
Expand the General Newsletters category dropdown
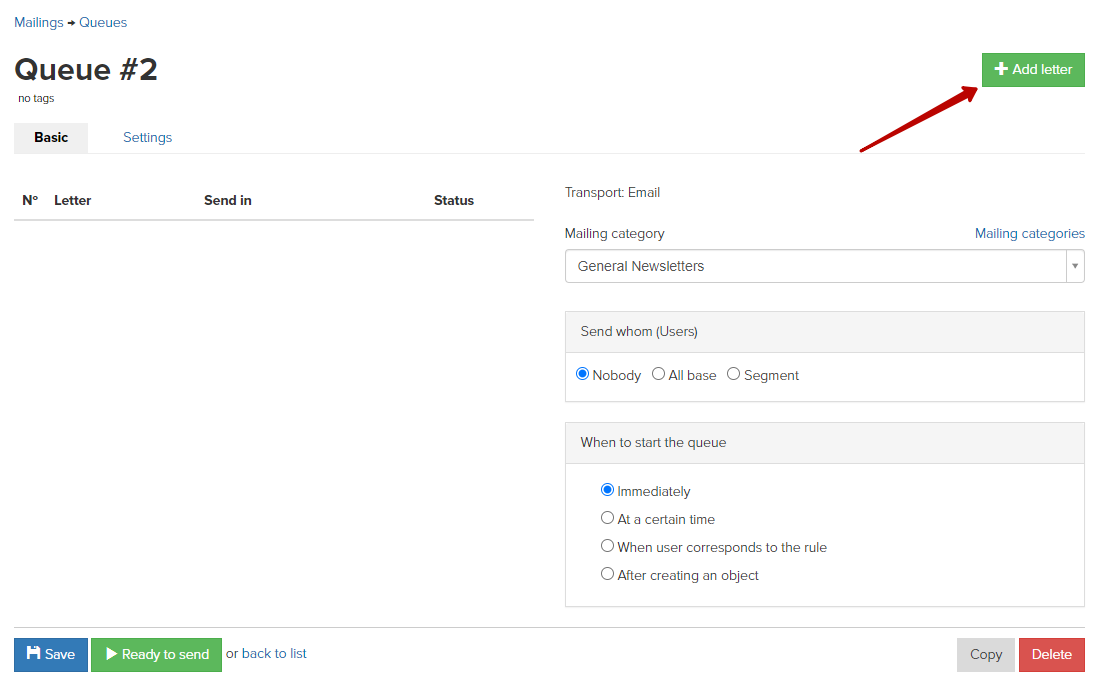coord(824,266)
